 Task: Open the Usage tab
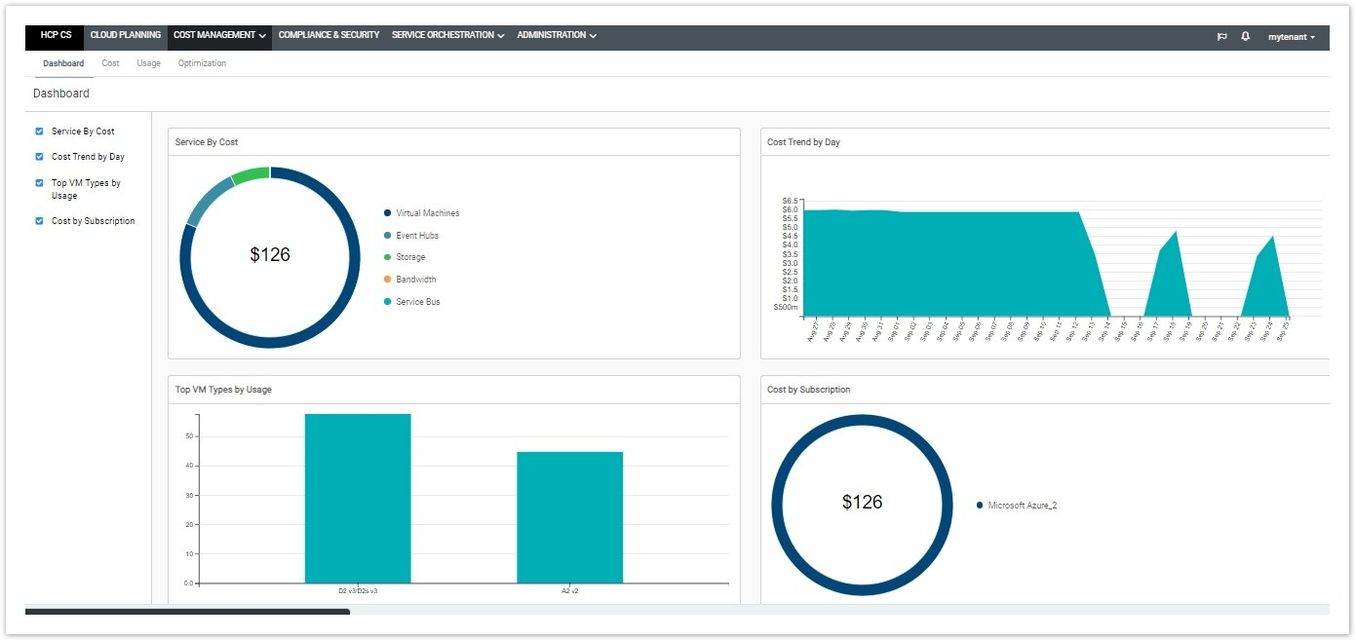tap(148, 63)
